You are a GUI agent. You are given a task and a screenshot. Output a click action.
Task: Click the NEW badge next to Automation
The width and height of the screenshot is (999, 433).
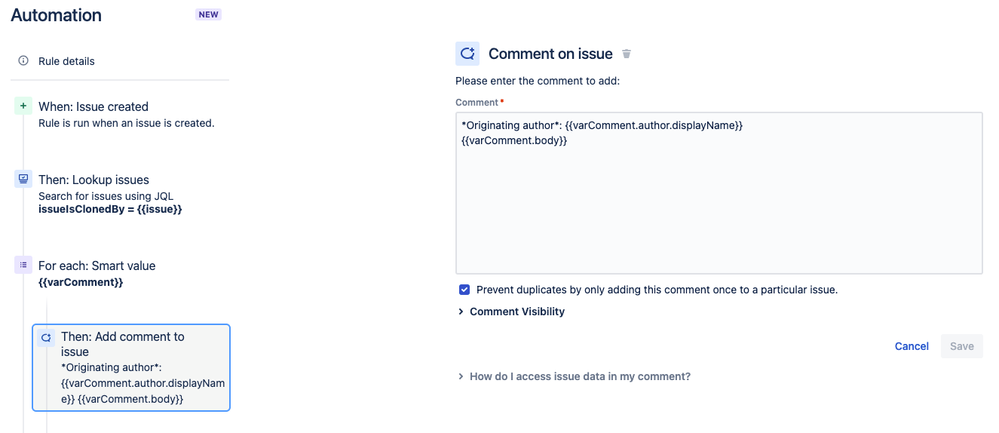(208, 15)
